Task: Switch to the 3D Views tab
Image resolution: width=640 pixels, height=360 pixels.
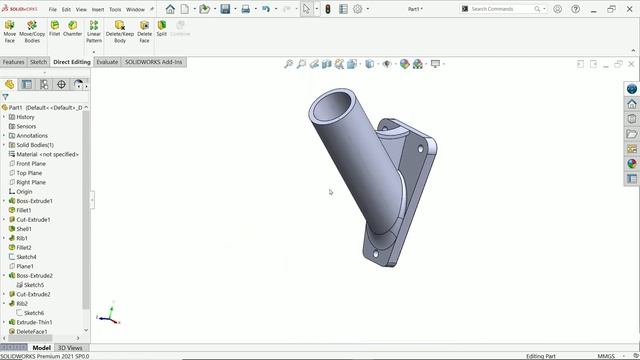Action: click(70, 348)
